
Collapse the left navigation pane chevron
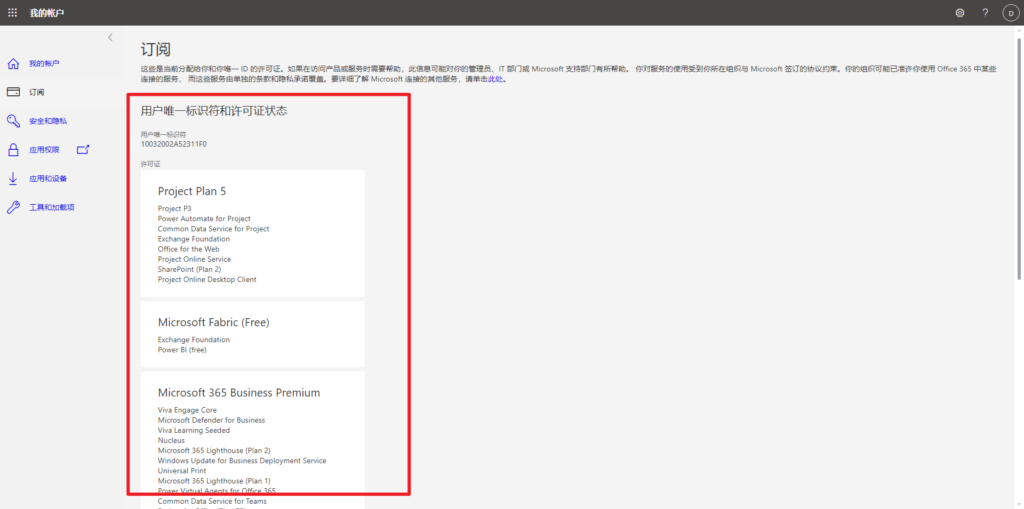click(110, 37)
